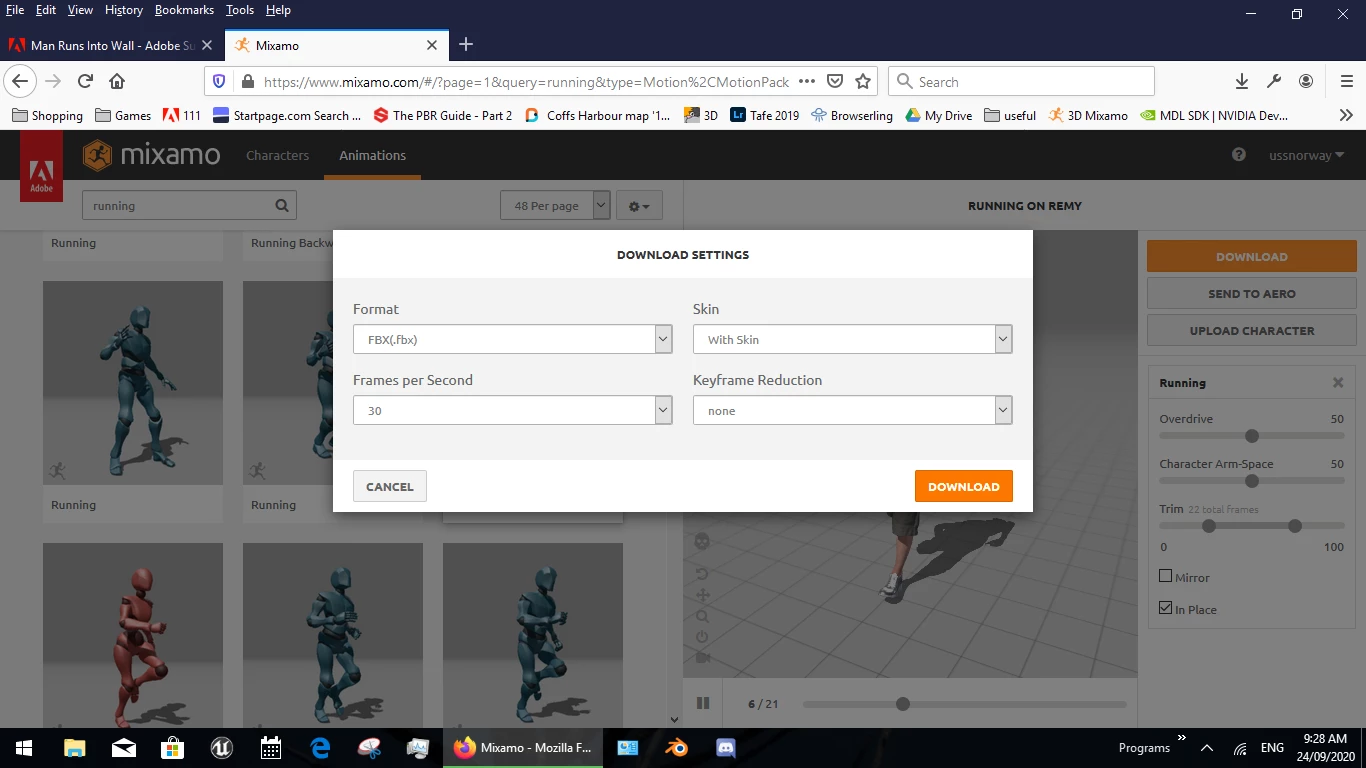Click the Pocket save icon in address bar
Screen dimensions: 1366x768
(x=835, y=81)
